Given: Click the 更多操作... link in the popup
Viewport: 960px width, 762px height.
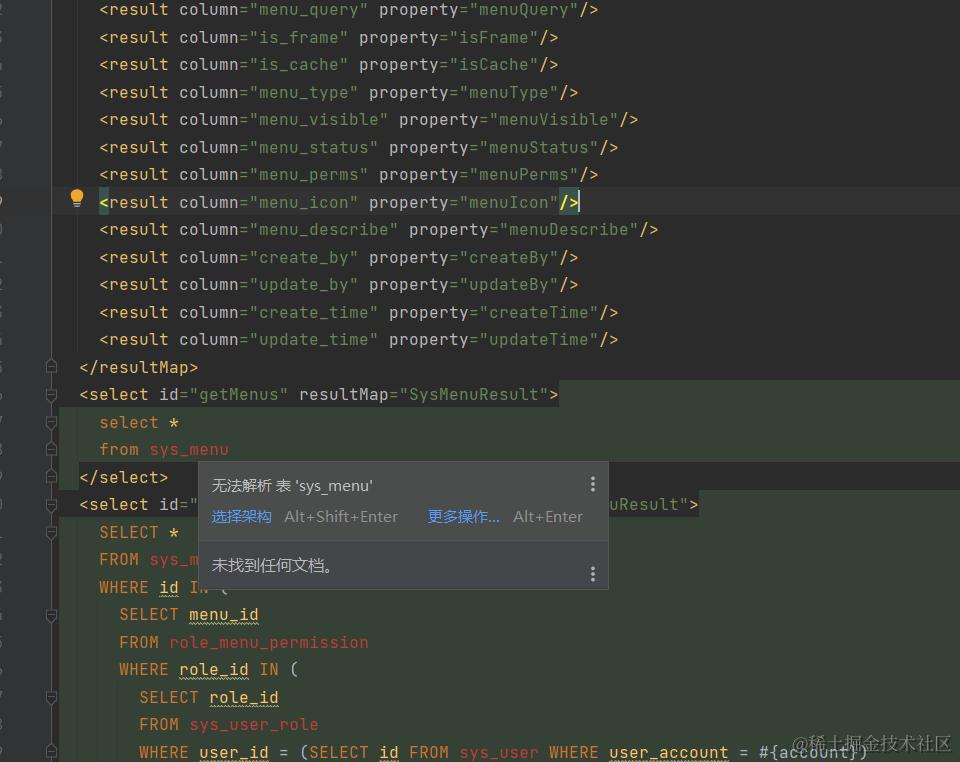Looking at the screenshot, I should [x=463, y=517].
